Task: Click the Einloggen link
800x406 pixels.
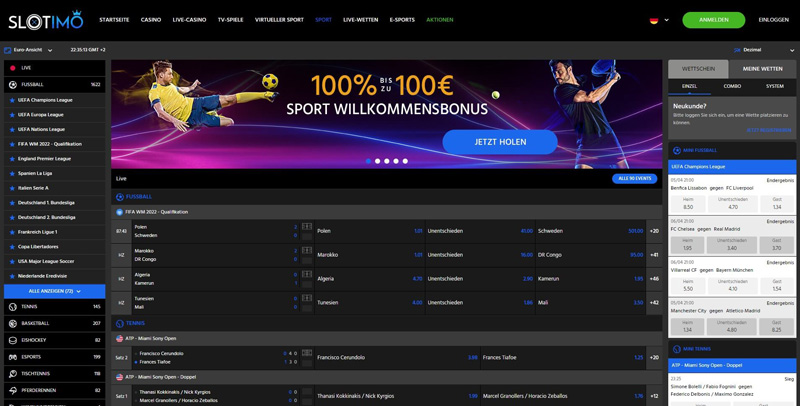Action: pos(773,20)
